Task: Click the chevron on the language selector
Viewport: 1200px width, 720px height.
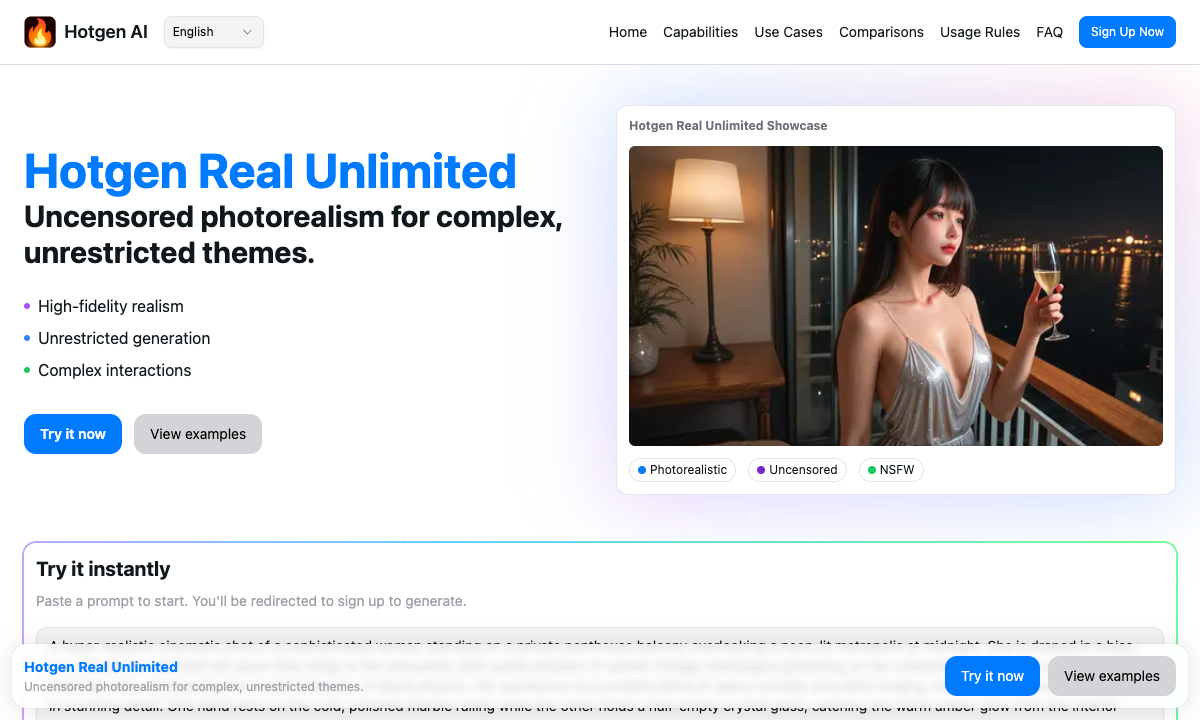Action: point(247,31)
